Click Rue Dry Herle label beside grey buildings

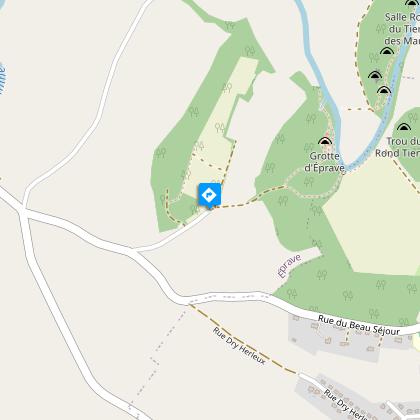click(x=345, y=404)
